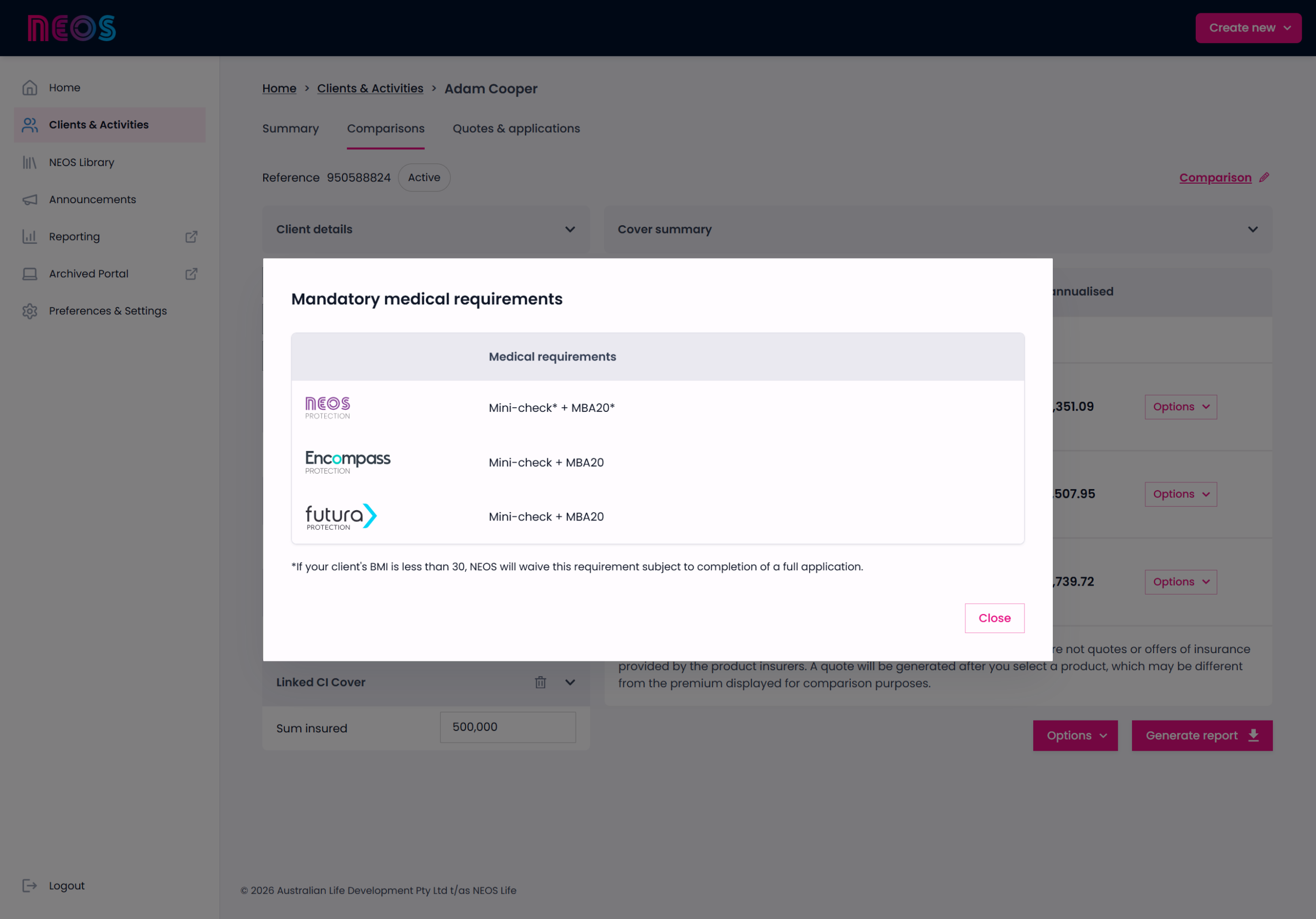This screenshot has height=919, width=1316.
Task: Click the NEOS Library books icon
Action: [30, 162]
